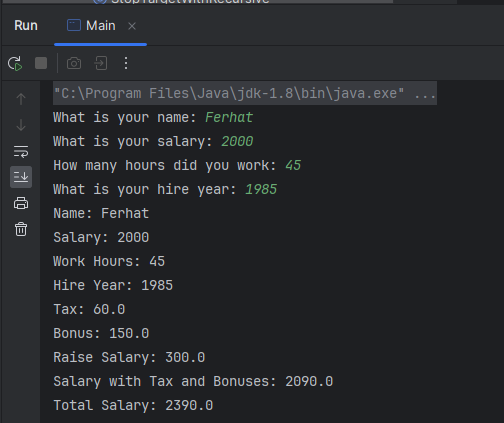Click the 'Raise Salary: 300.0' output line

(129, 357)
